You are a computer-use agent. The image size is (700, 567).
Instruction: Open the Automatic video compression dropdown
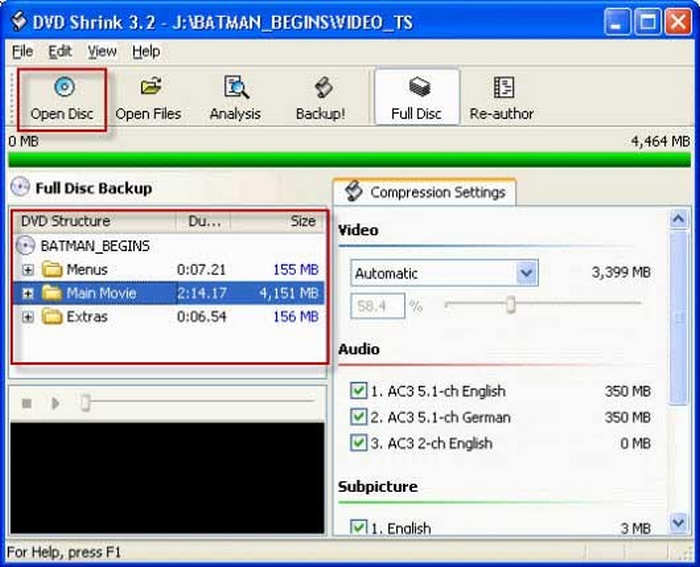(526, 273)
